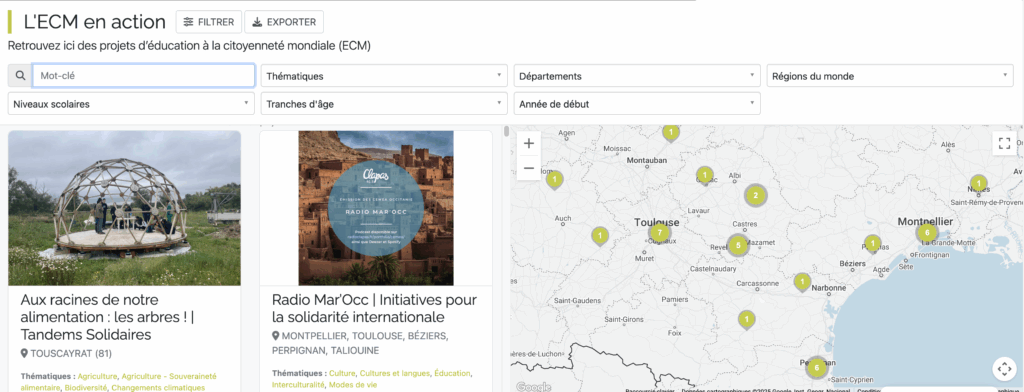The image size is (1024, 392).
Task: Expand the Départements dropdown
Action: tap(637, 76)
